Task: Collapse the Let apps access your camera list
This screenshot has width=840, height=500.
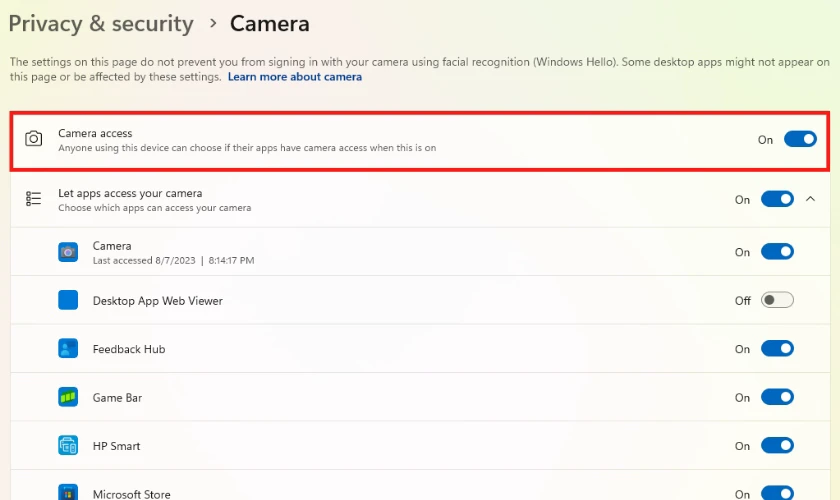Action: (811, 199)
